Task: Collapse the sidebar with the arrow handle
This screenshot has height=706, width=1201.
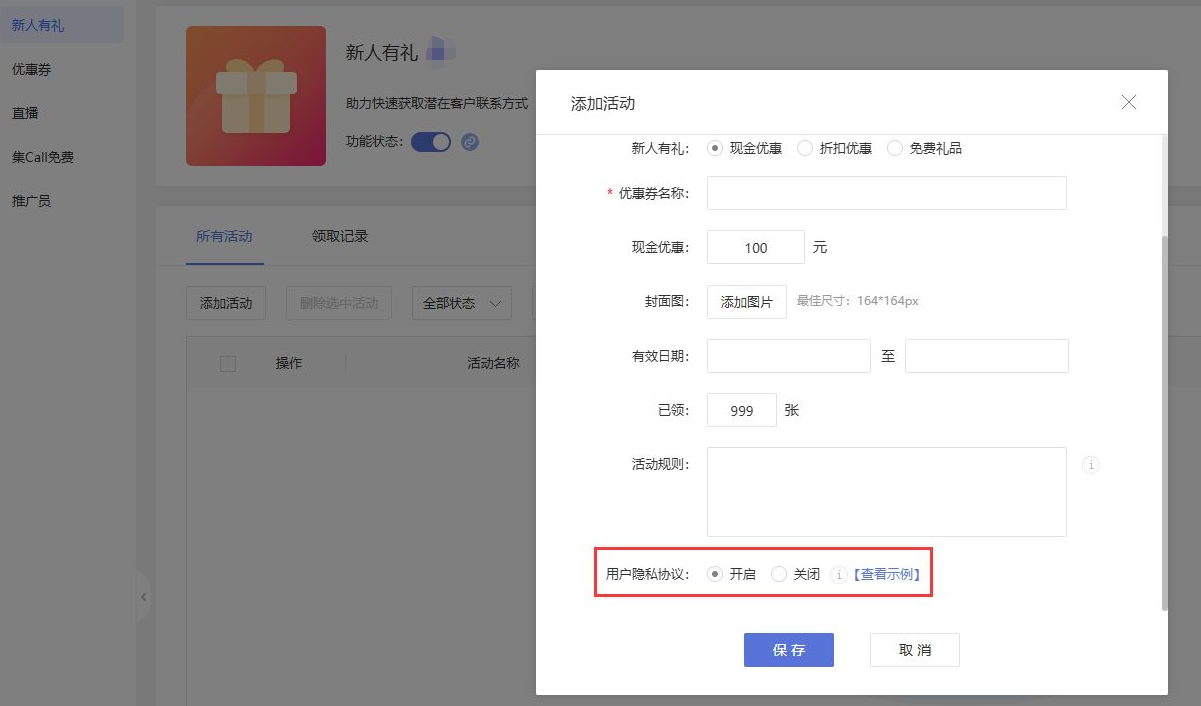Action: [x=143, y=597]
